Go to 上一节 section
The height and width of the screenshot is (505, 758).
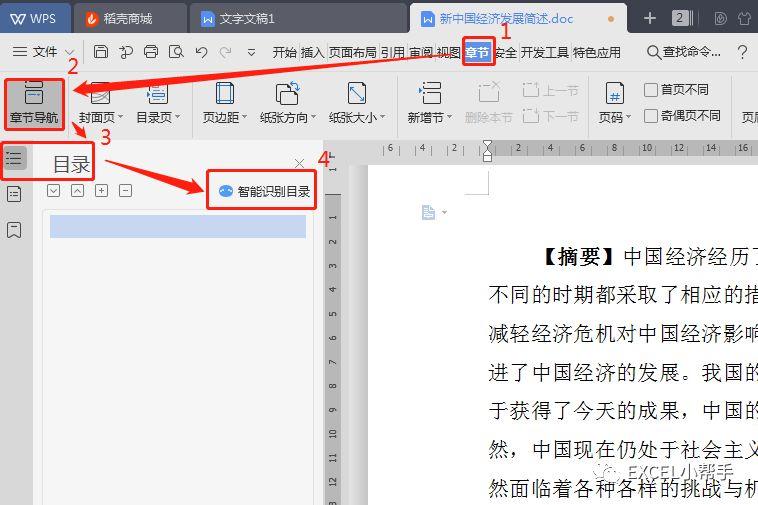[550, 90]
